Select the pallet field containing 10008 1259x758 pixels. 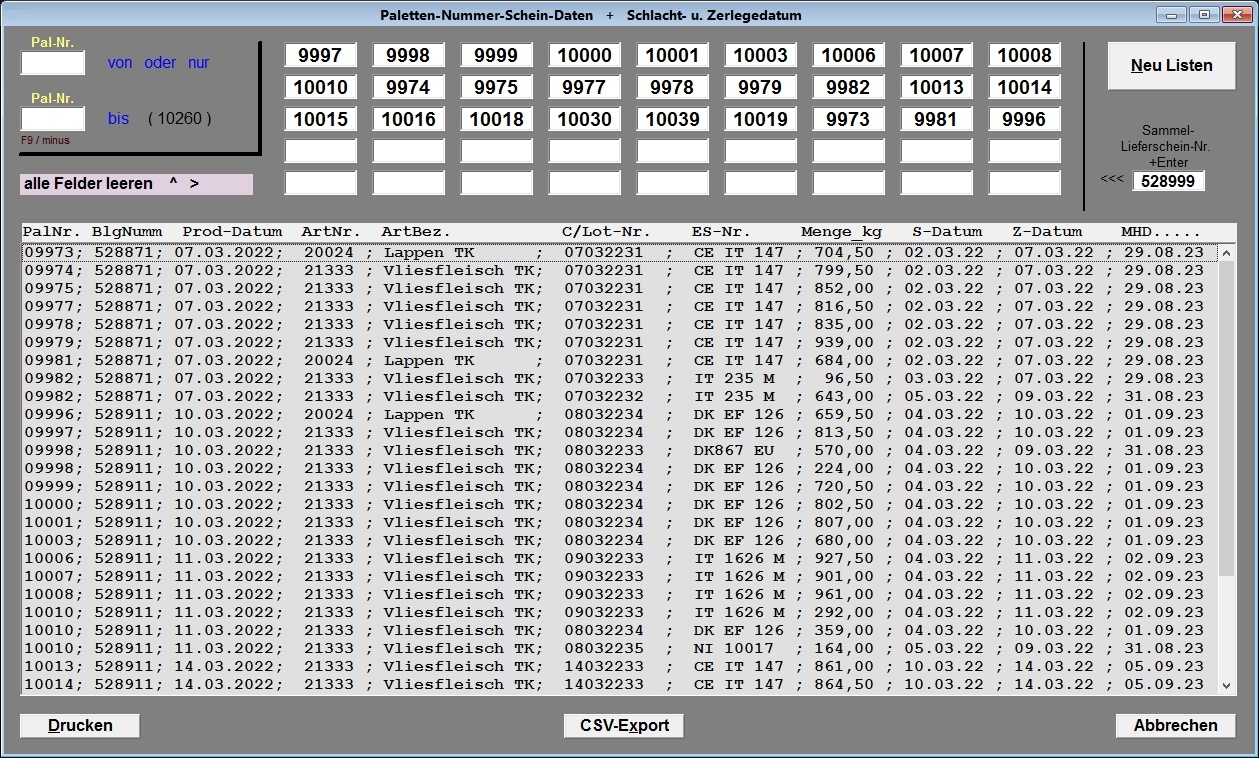(x=1024, y=56)
